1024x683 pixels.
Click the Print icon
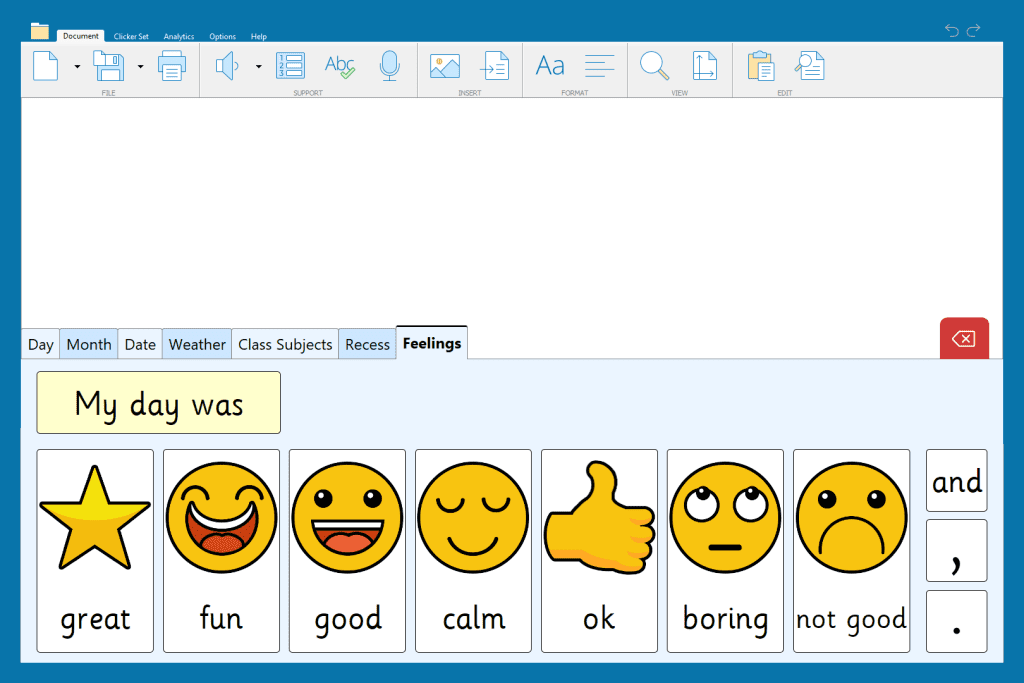tap(172, 66)
